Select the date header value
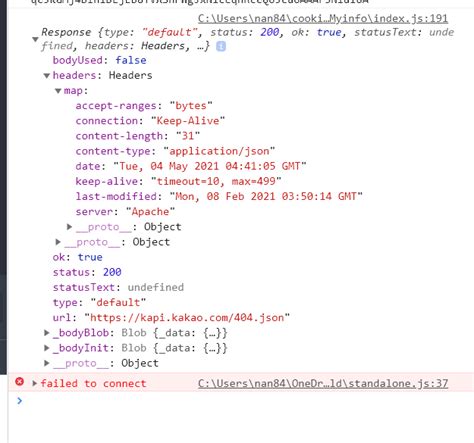Screen dimensions: 474x443 point(210,166)
